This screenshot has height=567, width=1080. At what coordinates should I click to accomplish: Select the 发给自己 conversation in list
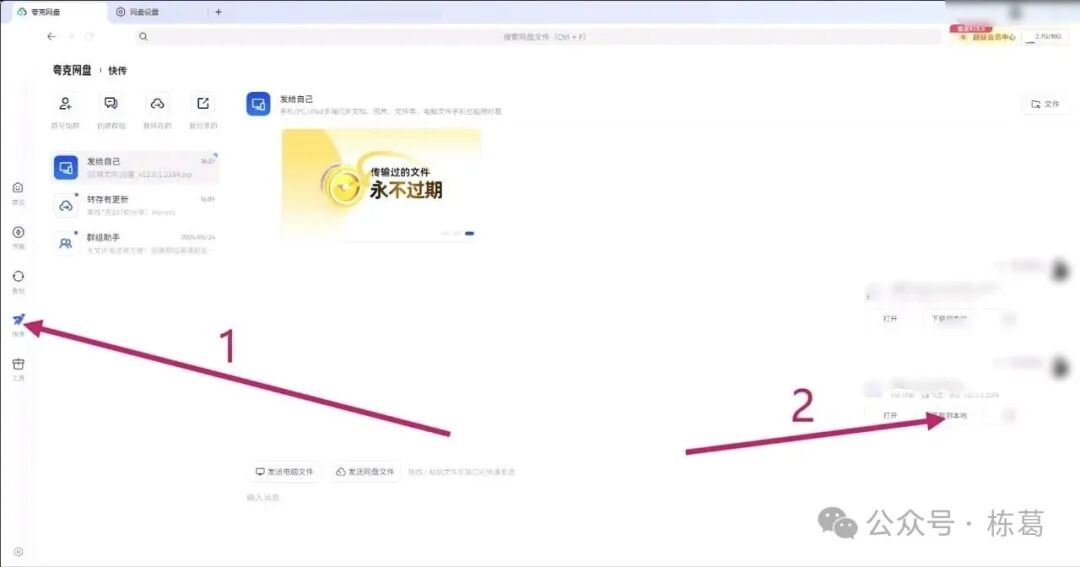[135, 167]
